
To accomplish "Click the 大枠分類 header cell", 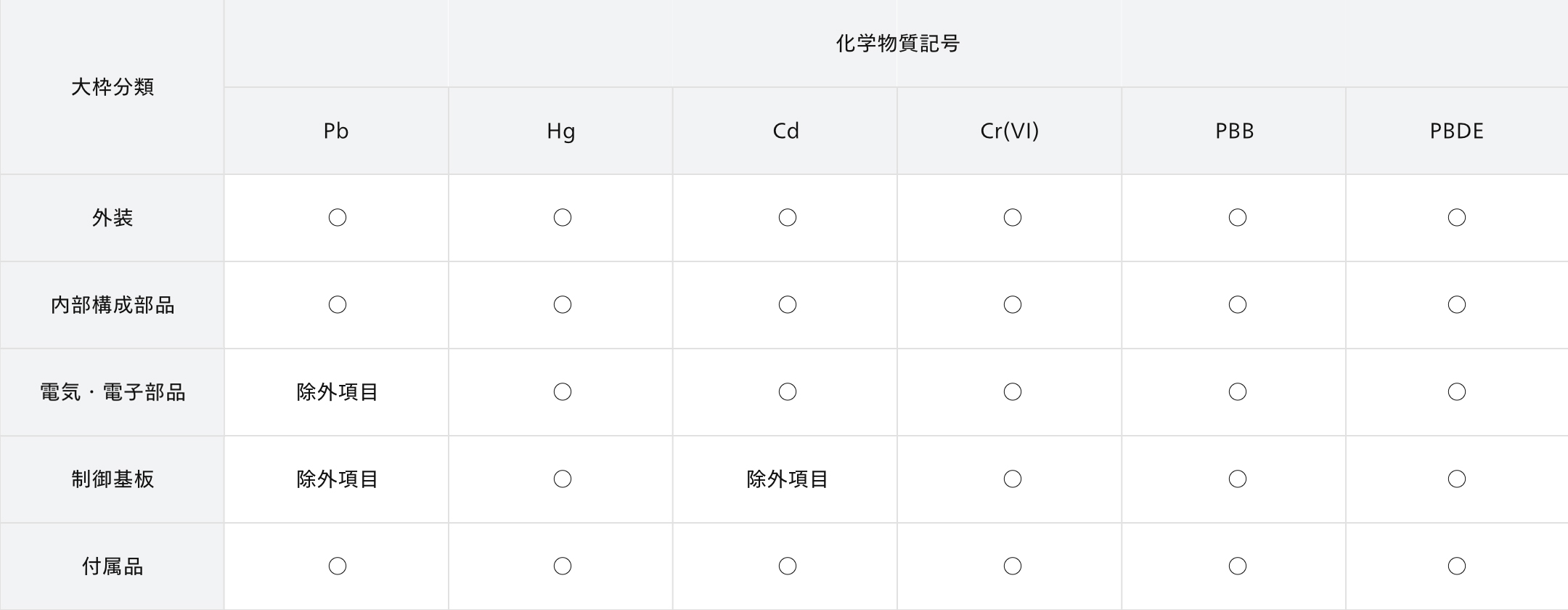I will [113, 87].
